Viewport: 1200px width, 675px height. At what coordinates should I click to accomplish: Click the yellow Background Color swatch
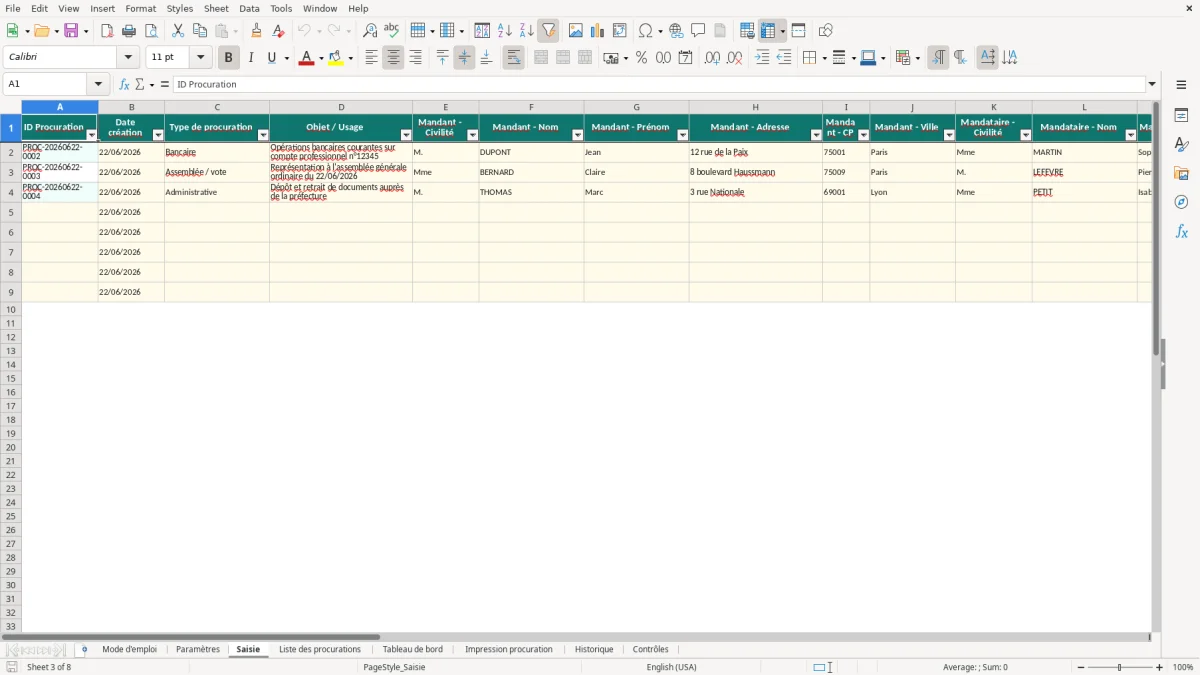pyautogui.click(x=335, y=58)
